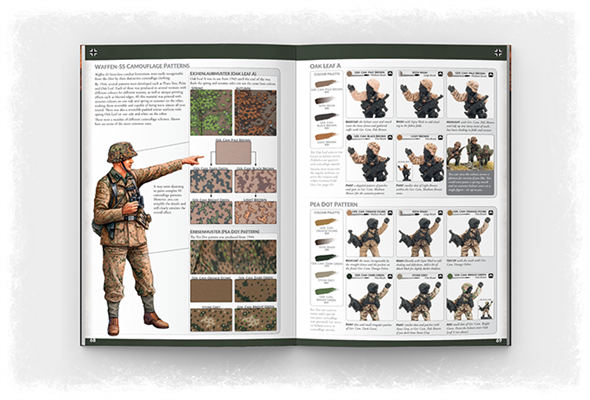Click the Oak Leaf Black Brown step miniature photo
The width and height of the screenshot is (590, 400).
coord(369,161)
